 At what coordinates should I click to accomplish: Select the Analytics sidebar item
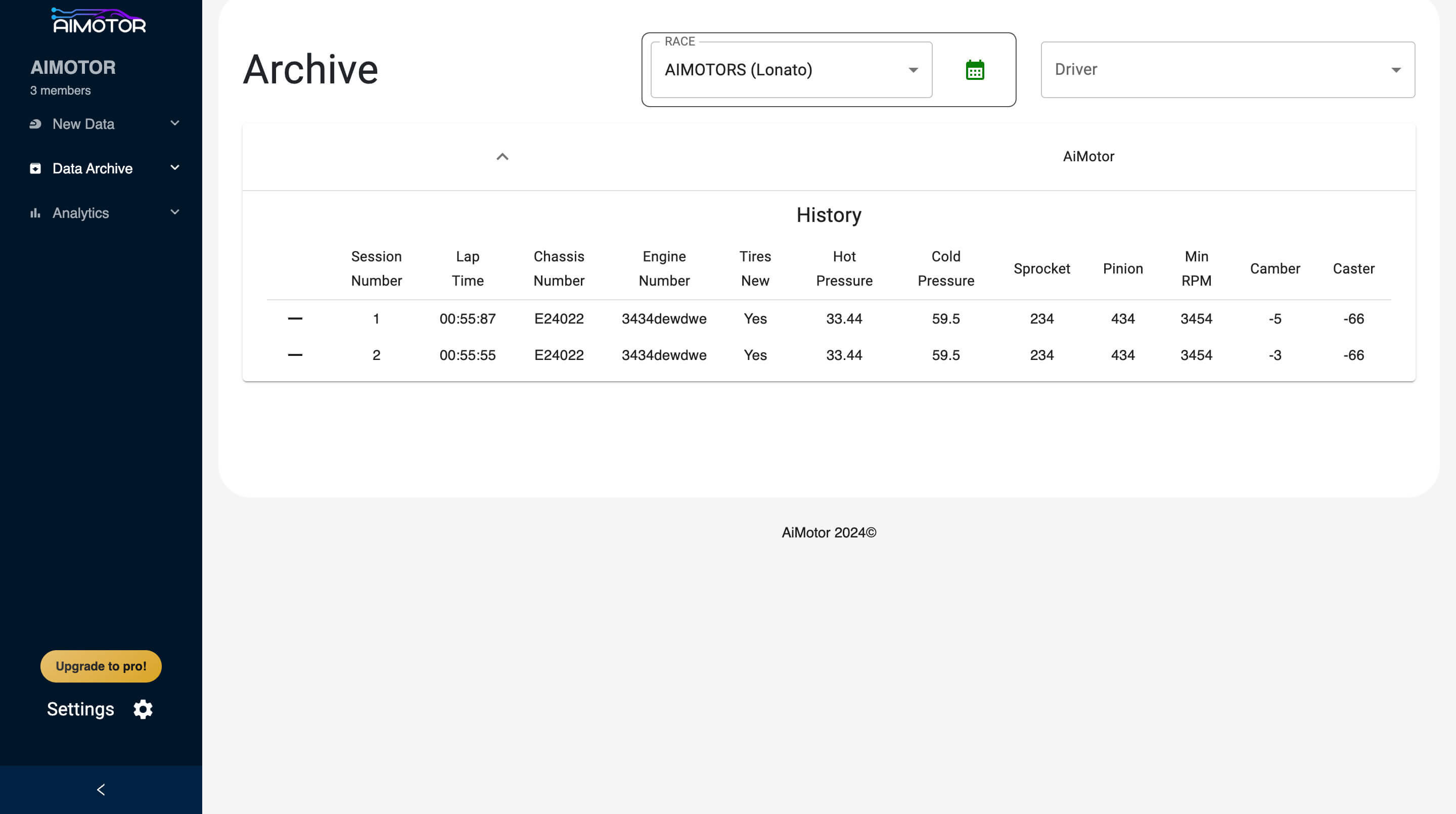coord(81,213)
